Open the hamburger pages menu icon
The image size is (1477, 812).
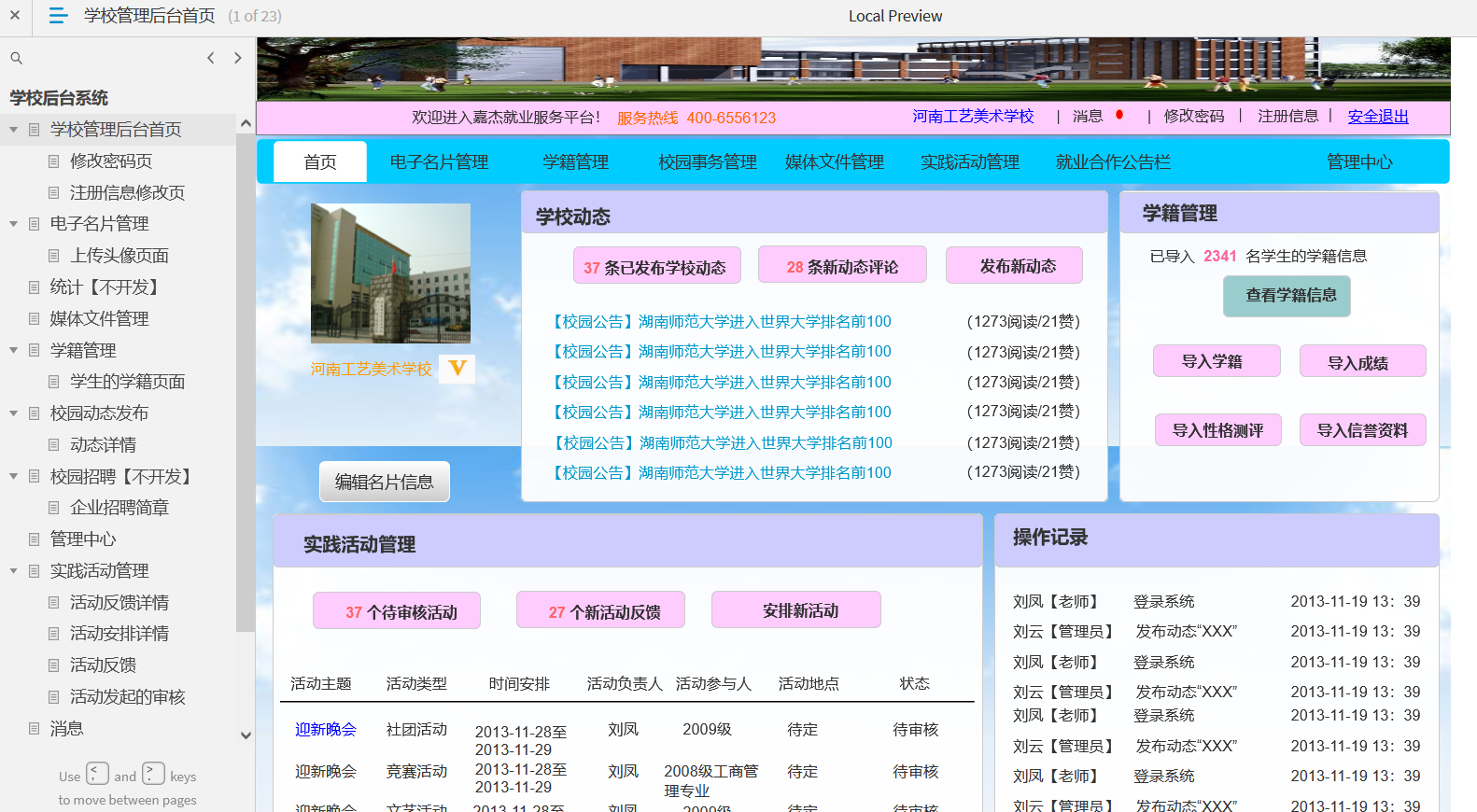coord(58,16)
